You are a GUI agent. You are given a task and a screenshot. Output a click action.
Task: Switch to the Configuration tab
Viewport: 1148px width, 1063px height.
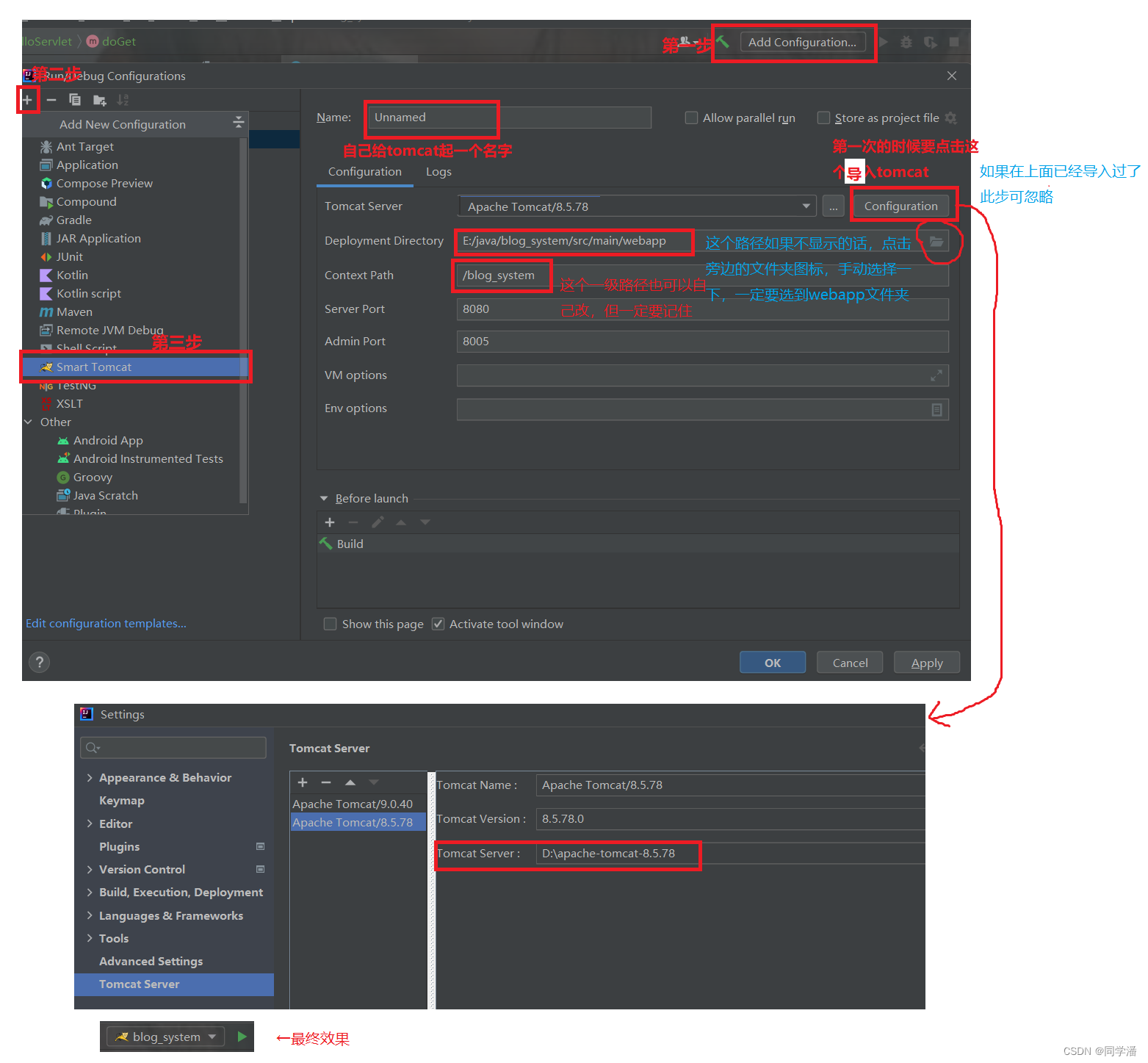click(364, 171)
